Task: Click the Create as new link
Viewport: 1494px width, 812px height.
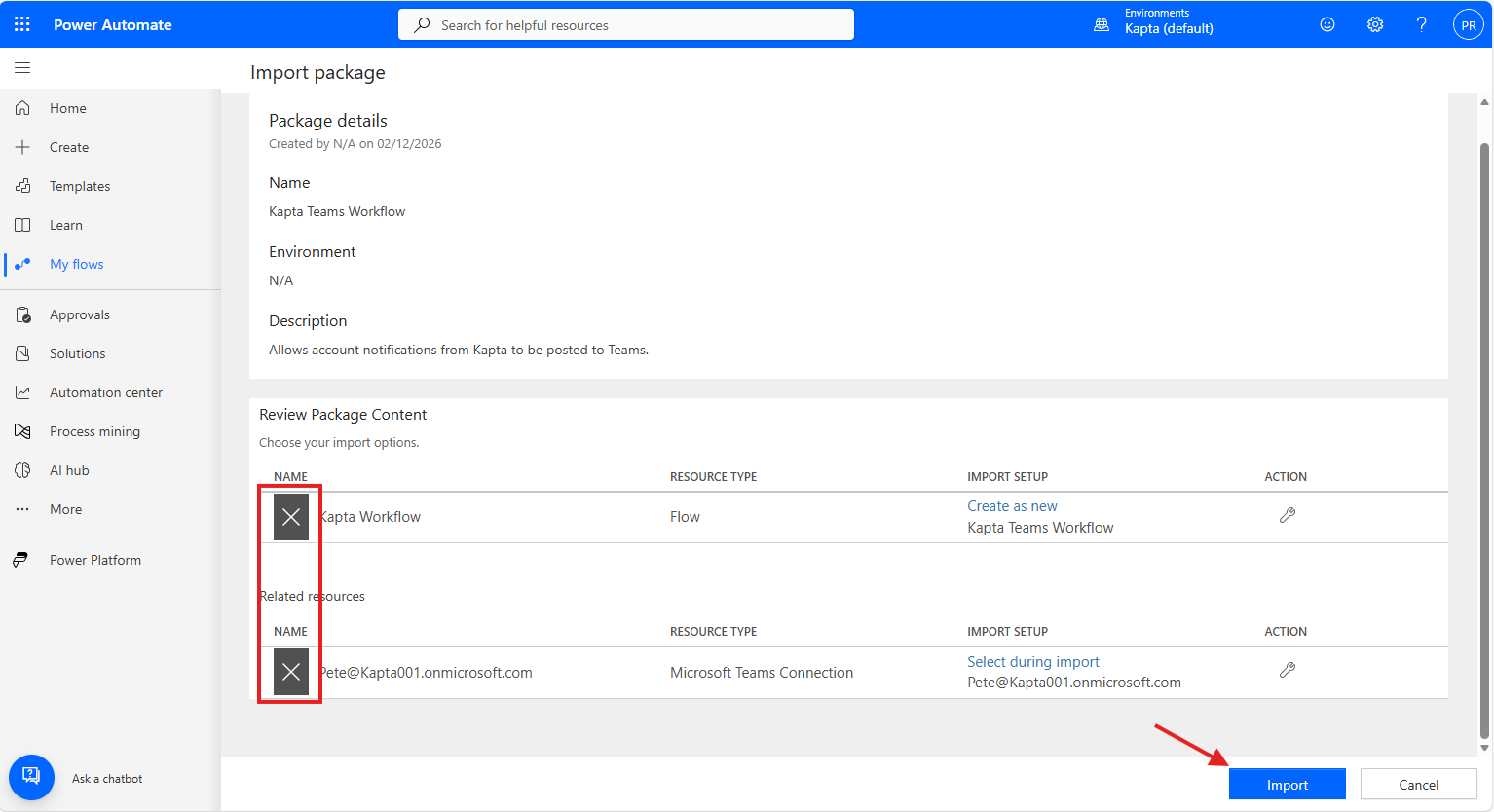Action: click(1012, 506)
